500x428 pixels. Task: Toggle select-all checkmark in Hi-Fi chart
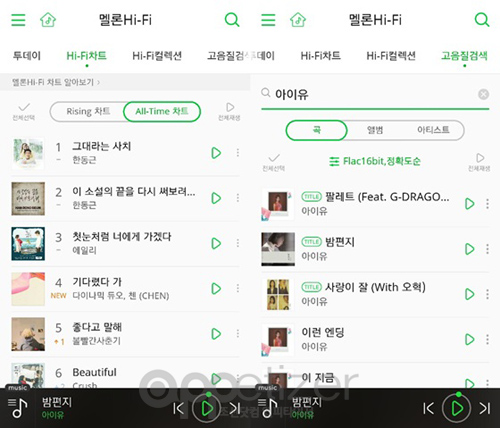coord(24,111)
